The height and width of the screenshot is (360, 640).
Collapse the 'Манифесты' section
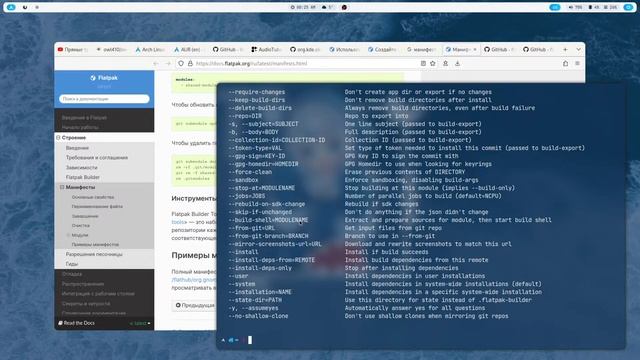(62, 187)
